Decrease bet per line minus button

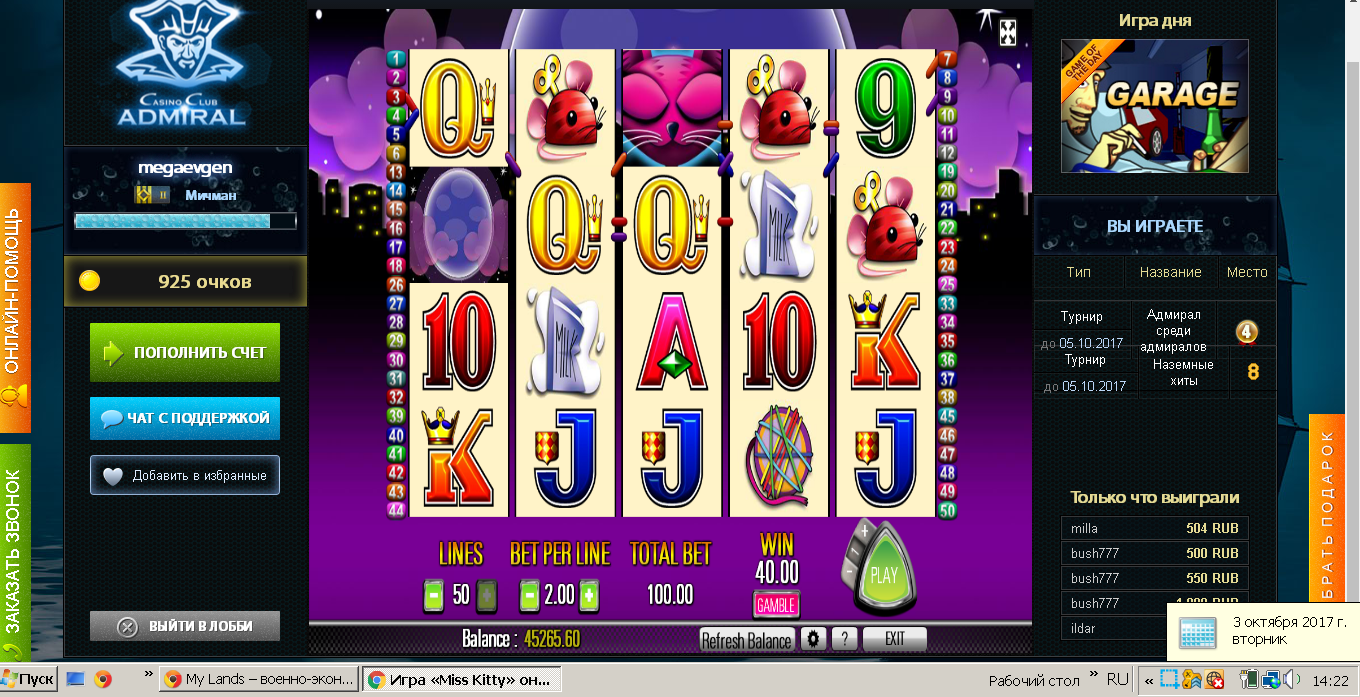click(530, 596)
